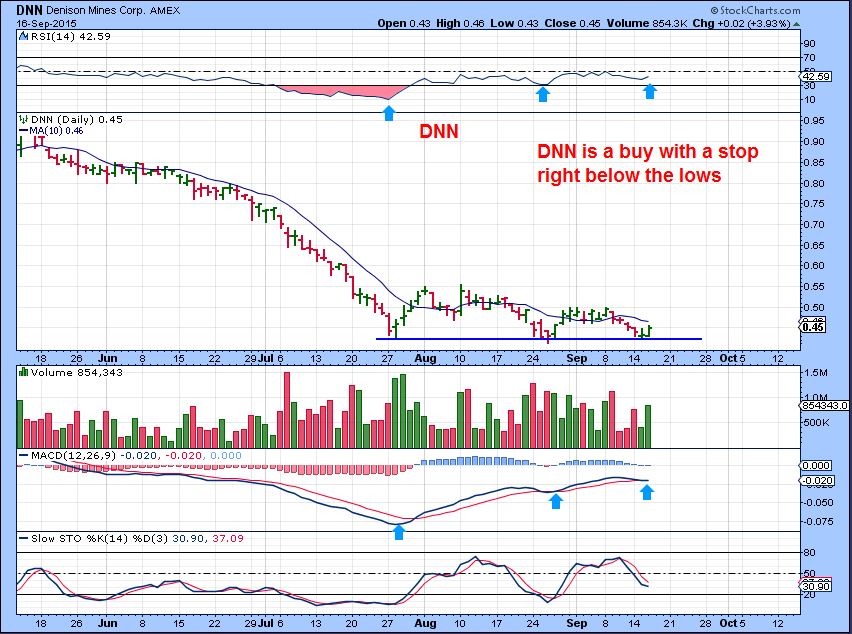Click the 70 level on RSI axis
The image size is (852, 634).
click(x=809, y=58)
